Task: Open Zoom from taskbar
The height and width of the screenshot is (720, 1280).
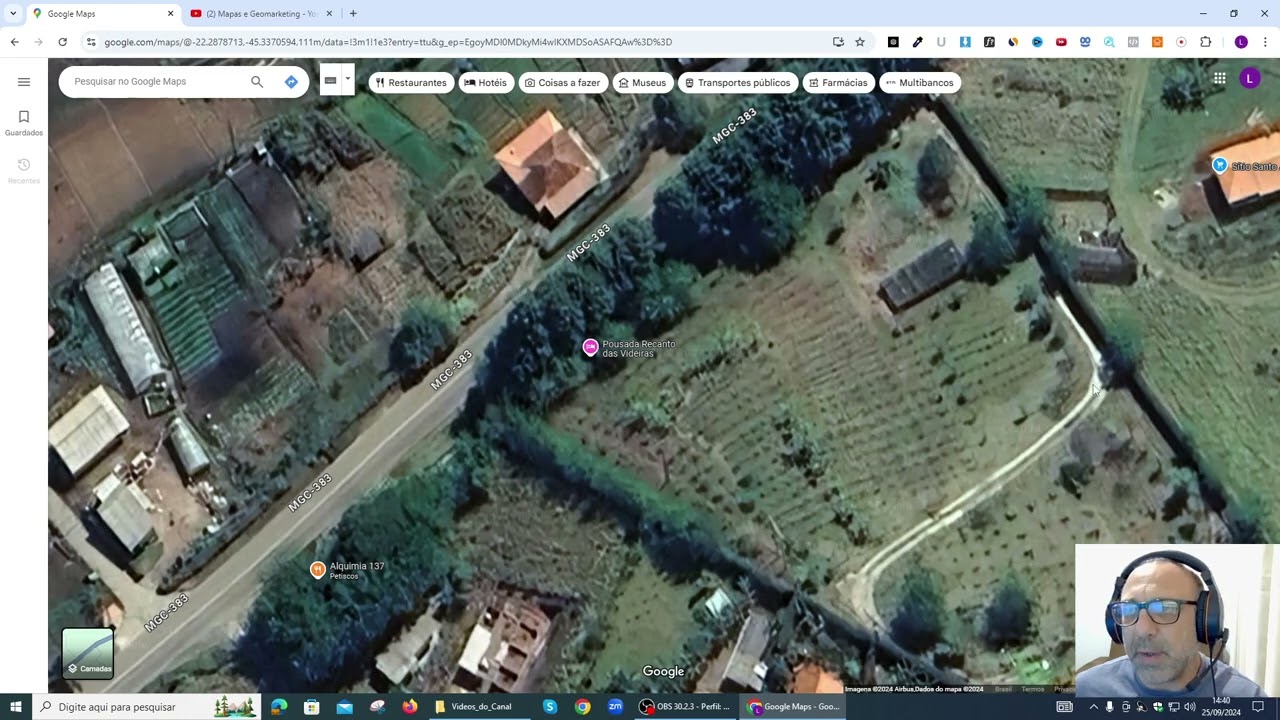Action: tap(615, 707)
